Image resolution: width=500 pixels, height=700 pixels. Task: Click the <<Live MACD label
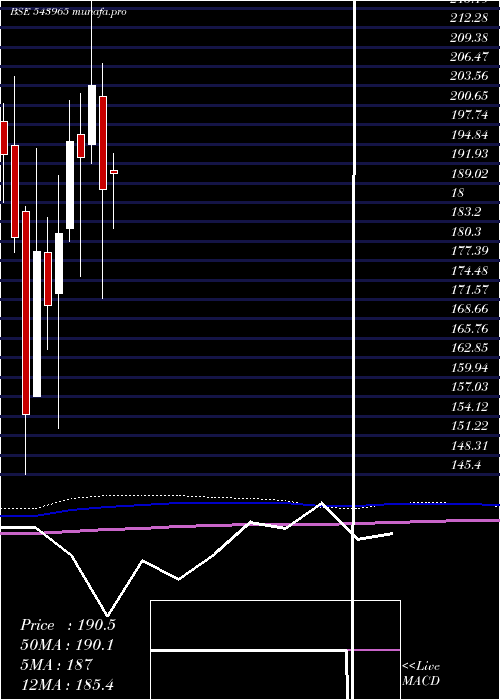click(x=421, y=674)
